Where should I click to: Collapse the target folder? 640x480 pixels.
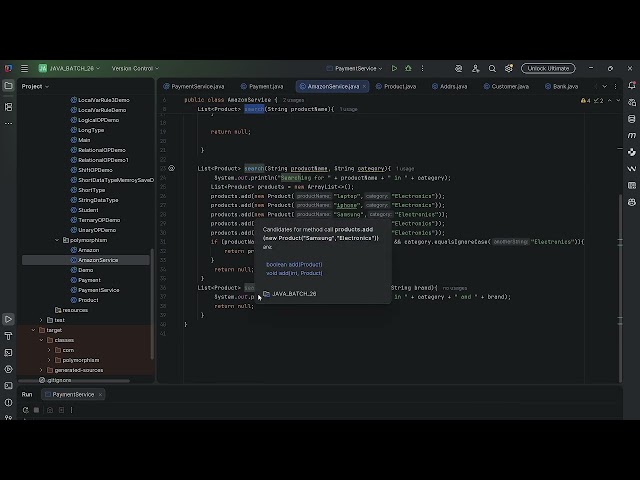(33, 330)
